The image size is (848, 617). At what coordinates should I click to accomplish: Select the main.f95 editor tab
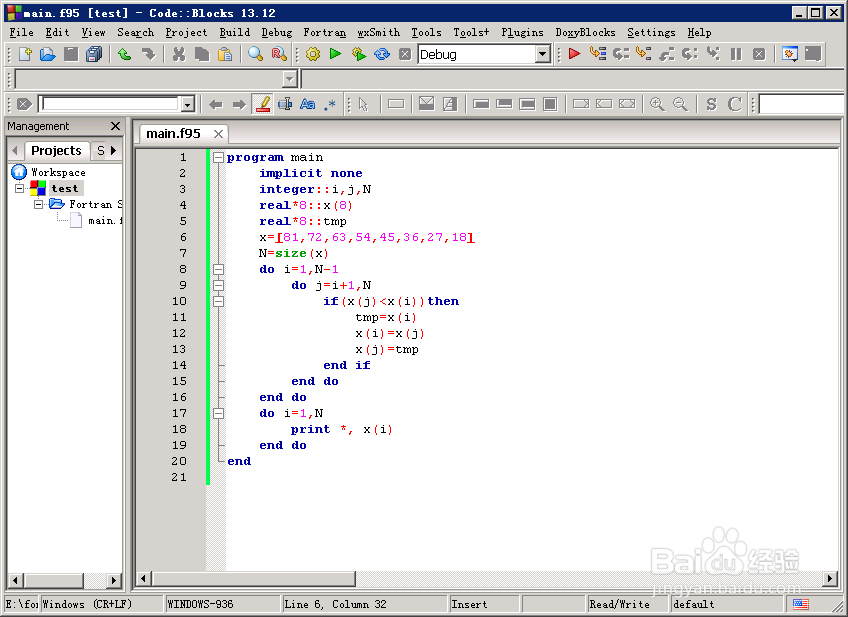173,134
